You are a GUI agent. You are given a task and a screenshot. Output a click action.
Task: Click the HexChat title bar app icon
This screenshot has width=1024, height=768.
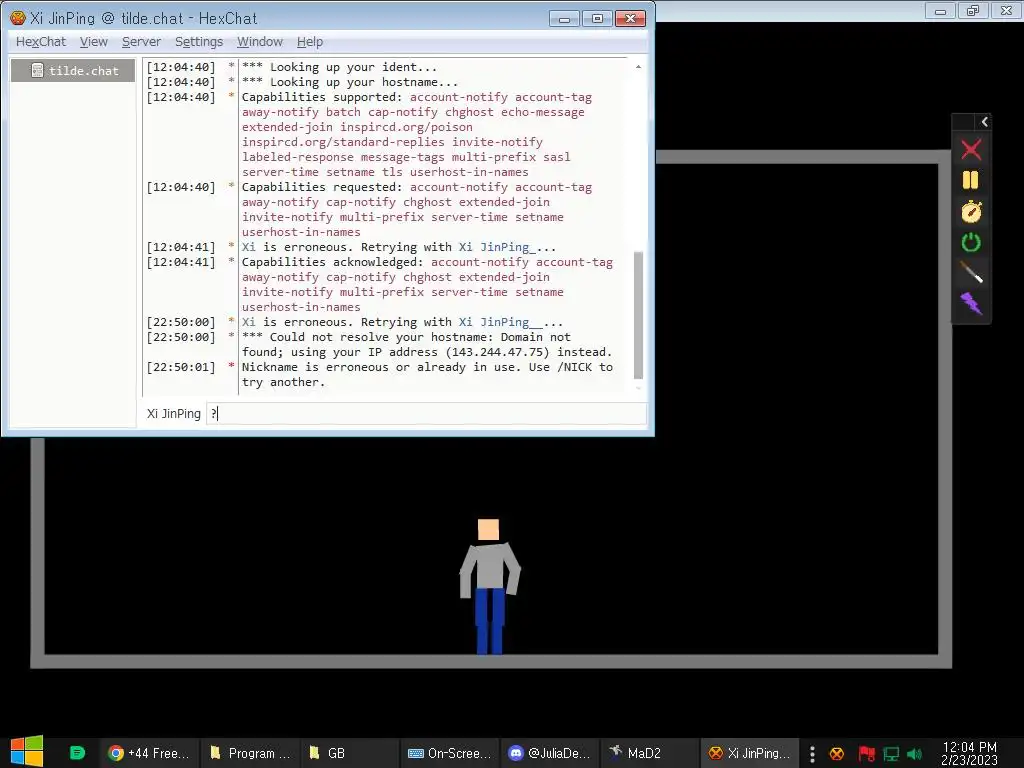(18, 18)
